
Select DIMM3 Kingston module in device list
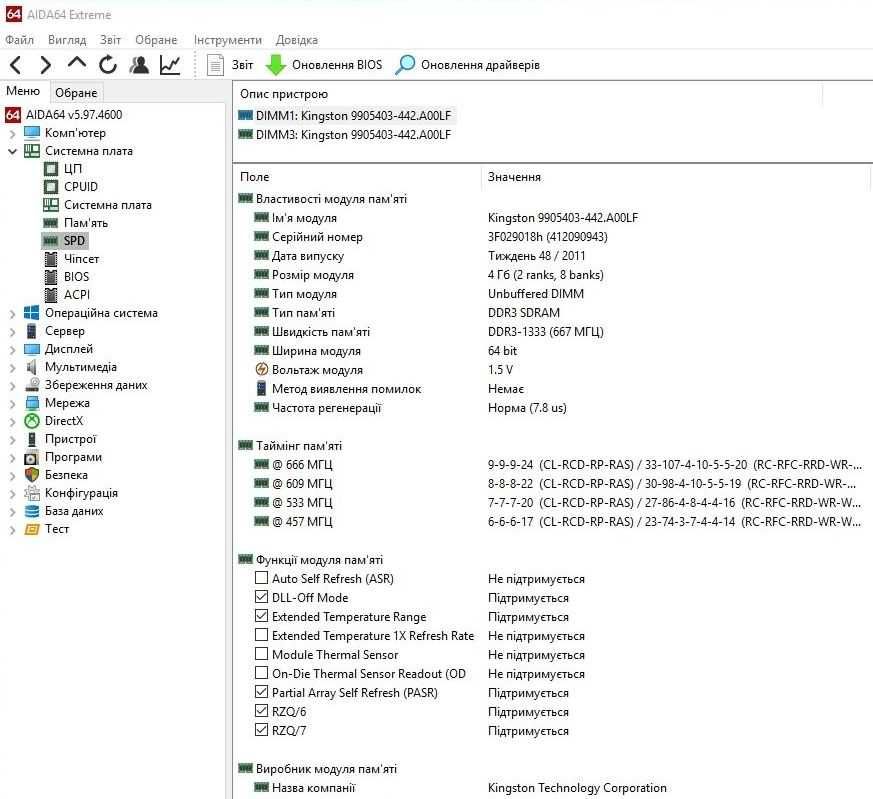click(x=345, y=135)
